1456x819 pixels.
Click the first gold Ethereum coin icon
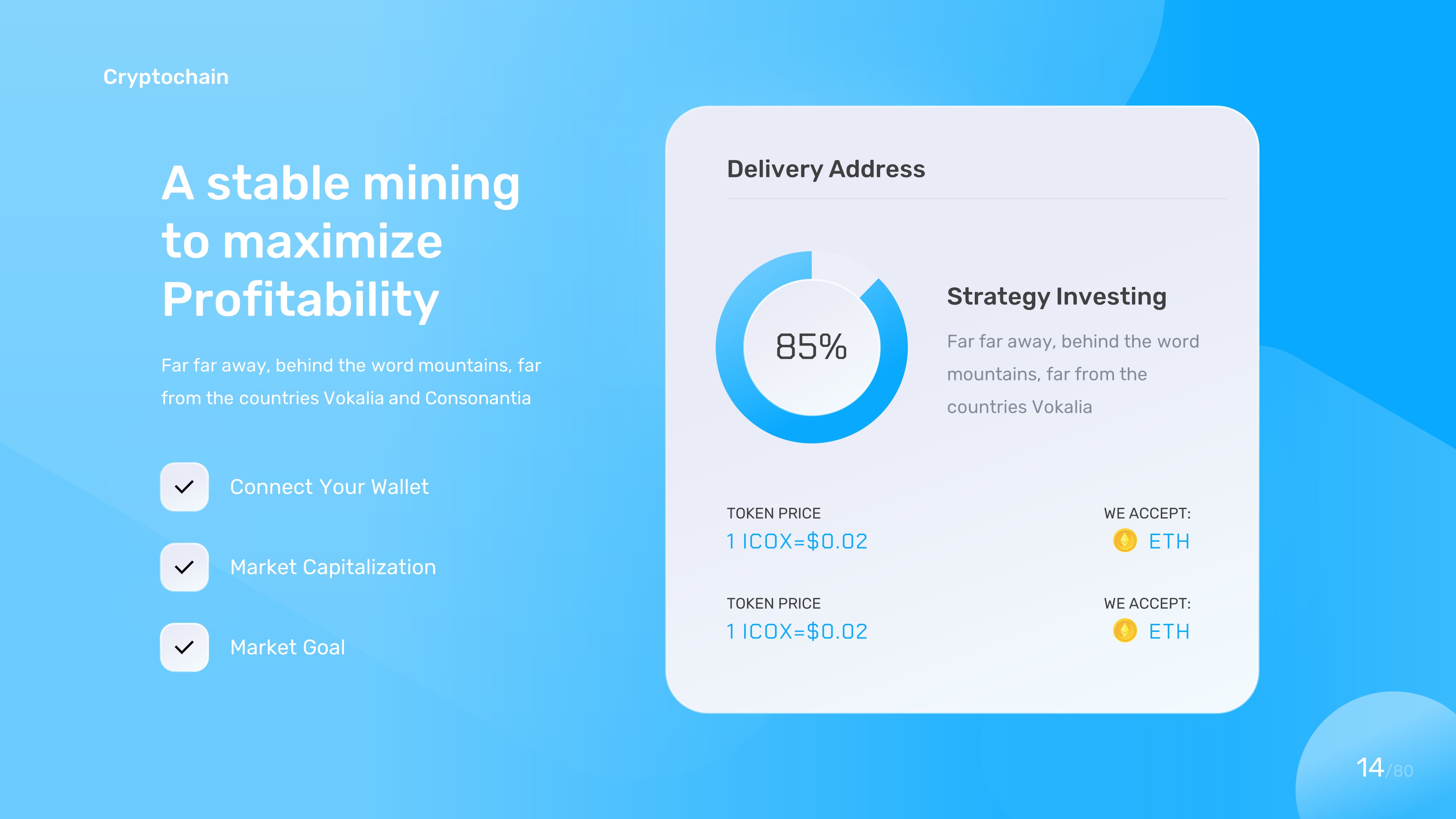[x=1125, y=541]
